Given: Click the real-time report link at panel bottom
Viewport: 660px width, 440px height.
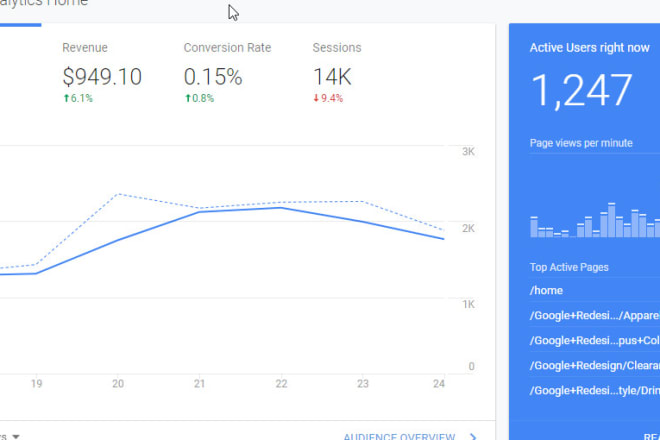Looking at the screenshot, I should (x=649, y=436).
